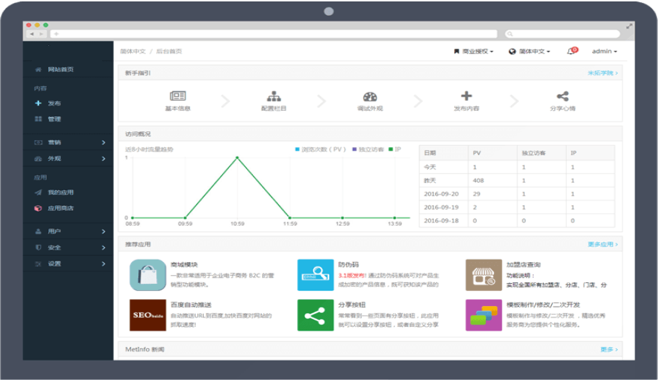
Task: Click browser back arrow button
Action: pos(32,34)
